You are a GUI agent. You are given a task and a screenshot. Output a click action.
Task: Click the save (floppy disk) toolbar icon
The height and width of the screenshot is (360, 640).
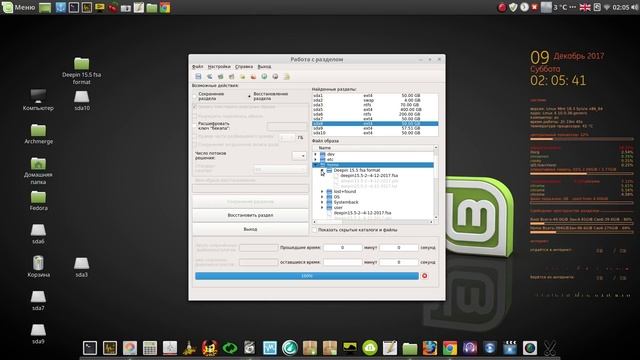click(198, 76)
